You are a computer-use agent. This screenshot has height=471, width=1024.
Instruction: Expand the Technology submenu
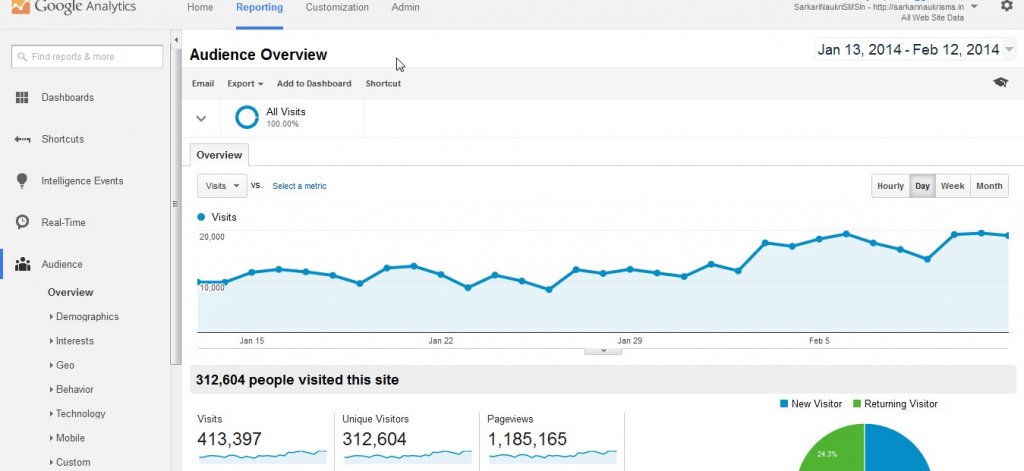[77, 414]
